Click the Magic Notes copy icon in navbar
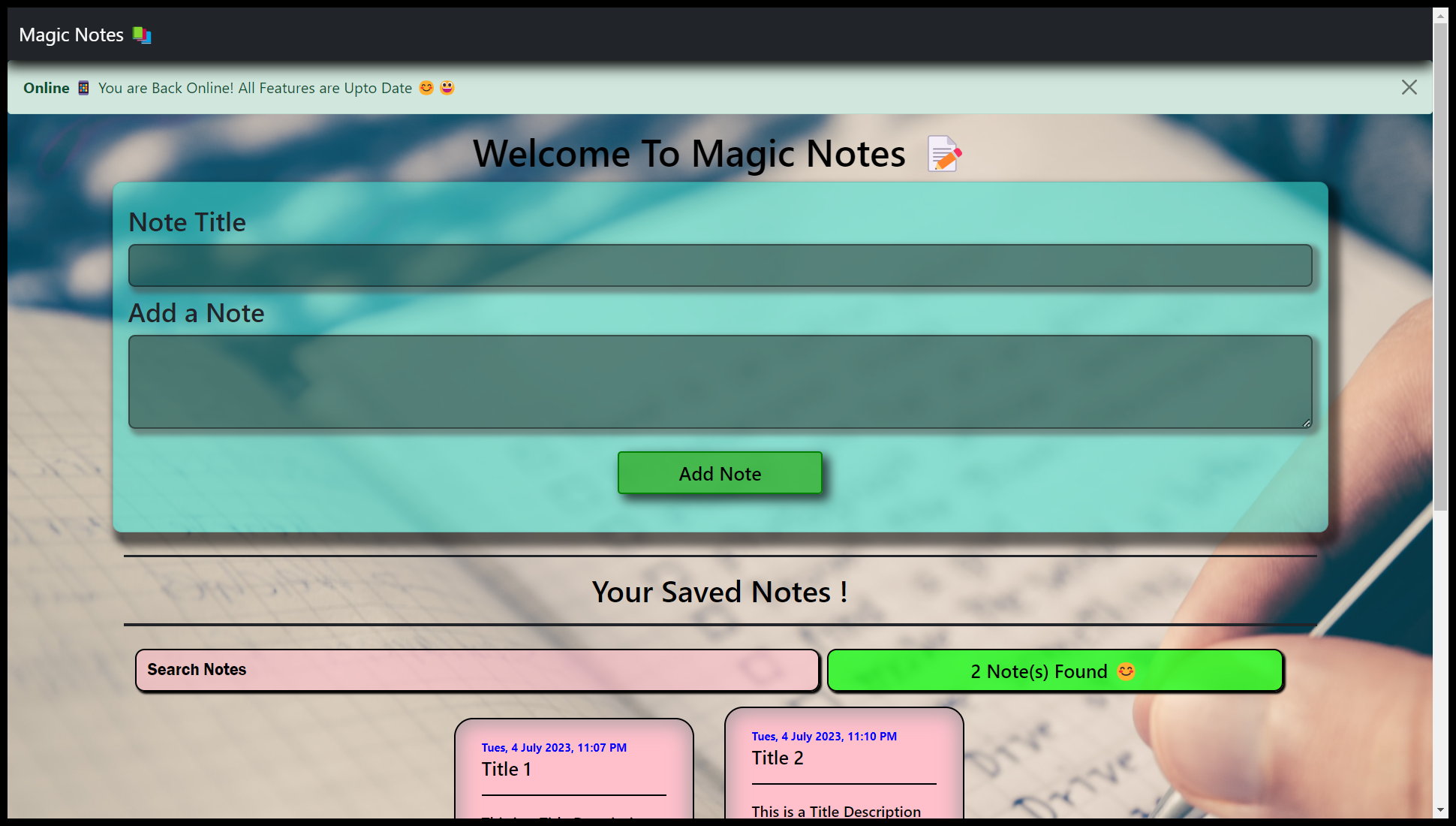 (x=142, y=35)
